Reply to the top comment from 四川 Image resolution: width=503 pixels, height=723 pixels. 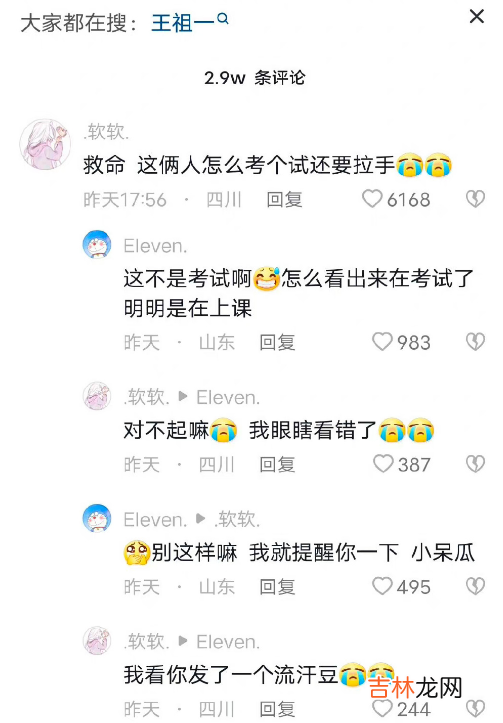point(284,200)
